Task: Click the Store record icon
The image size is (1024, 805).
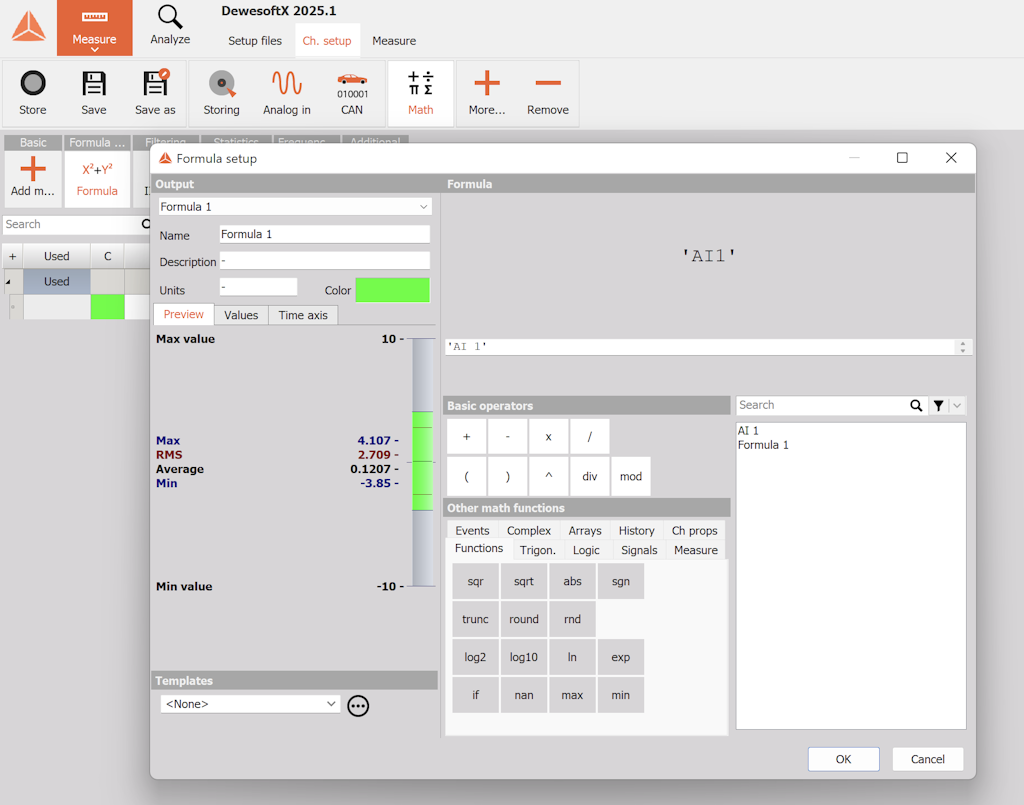Action: pyautogui.click(x=33, y=84)
